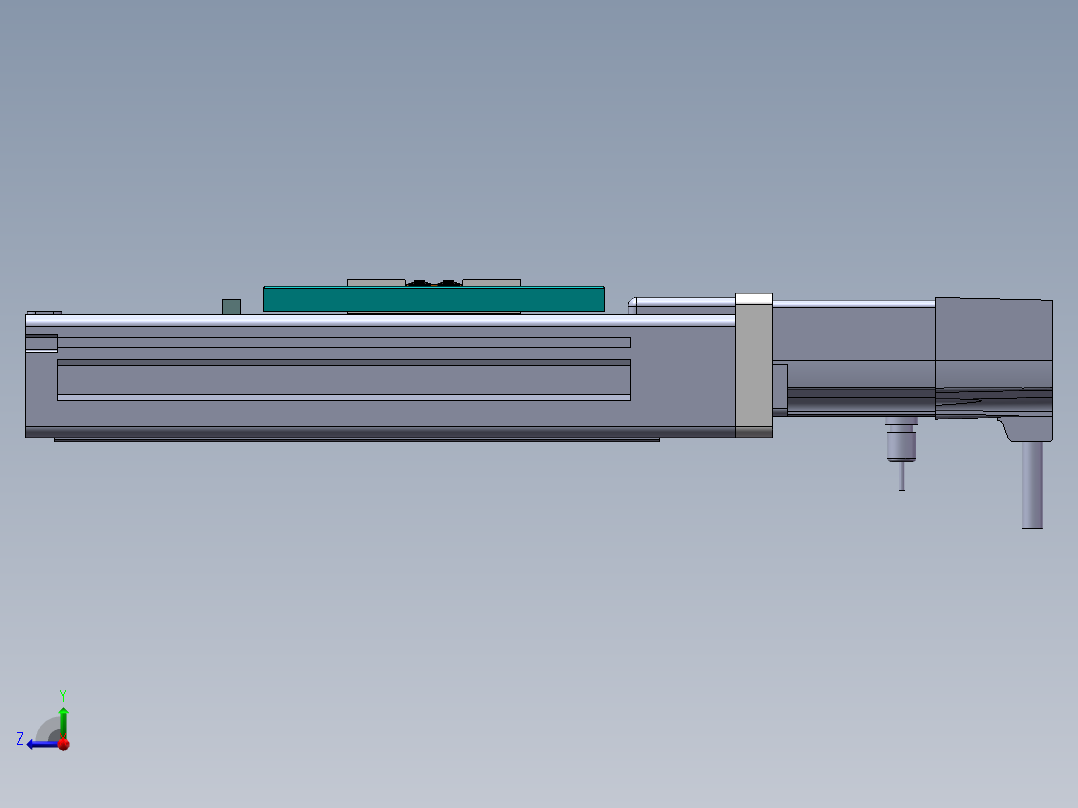Viewport: 1078px width, 808px height.
Task: Select the red X axis origin ball
Action: (x=63, y=744)
